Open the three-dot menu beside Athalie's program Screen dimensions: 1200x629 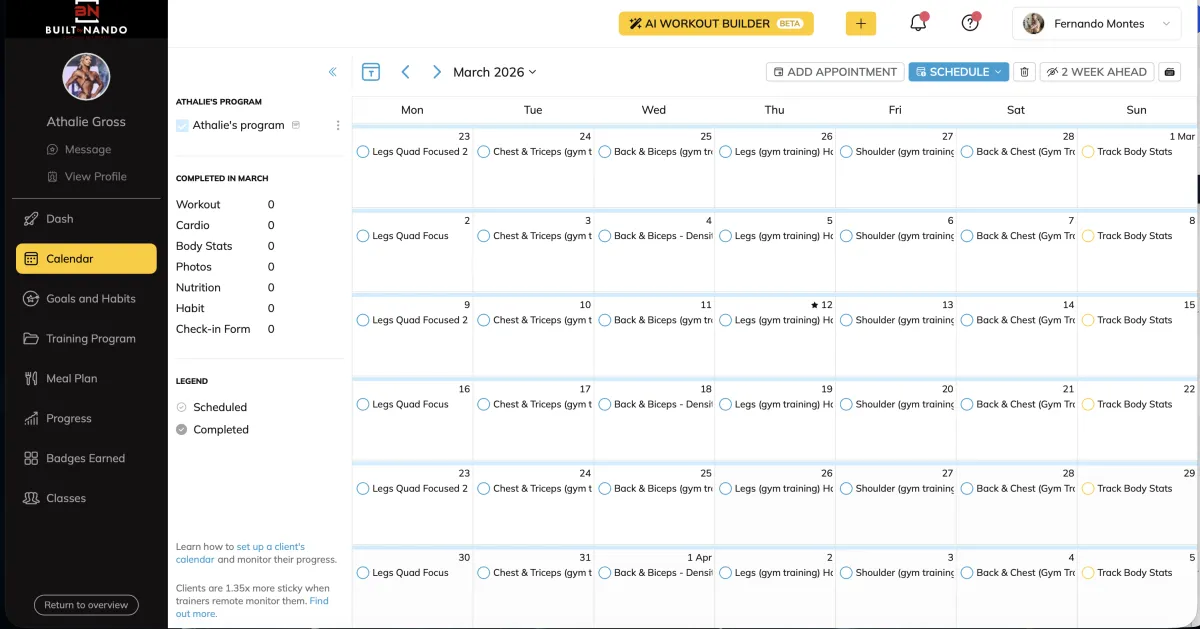click(338, 125)
